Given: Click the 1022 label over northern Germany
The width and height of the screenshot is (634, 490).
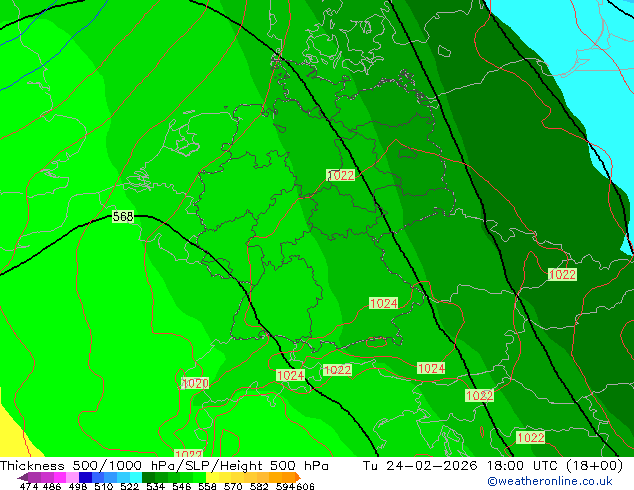Looking at the screenshot, I should pos(341,175).
